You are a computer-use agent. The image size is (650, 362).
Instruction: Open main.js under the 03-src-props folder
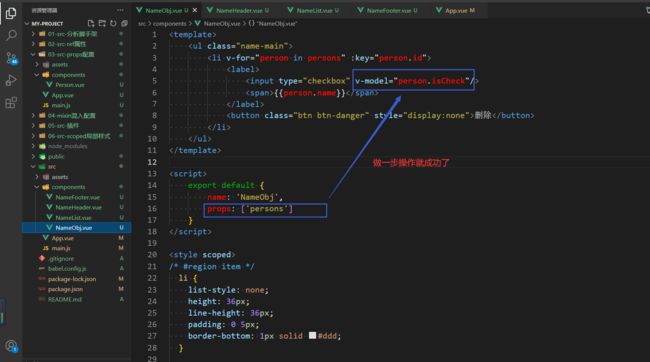pyautogui.click(x=61, y=105)
